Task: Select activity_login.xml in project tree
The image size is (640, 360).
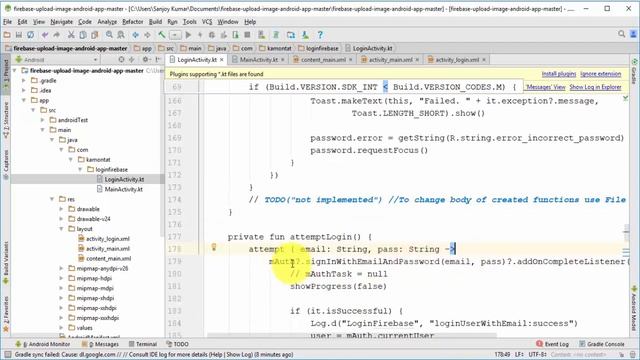Action: (x=107, y=239)
